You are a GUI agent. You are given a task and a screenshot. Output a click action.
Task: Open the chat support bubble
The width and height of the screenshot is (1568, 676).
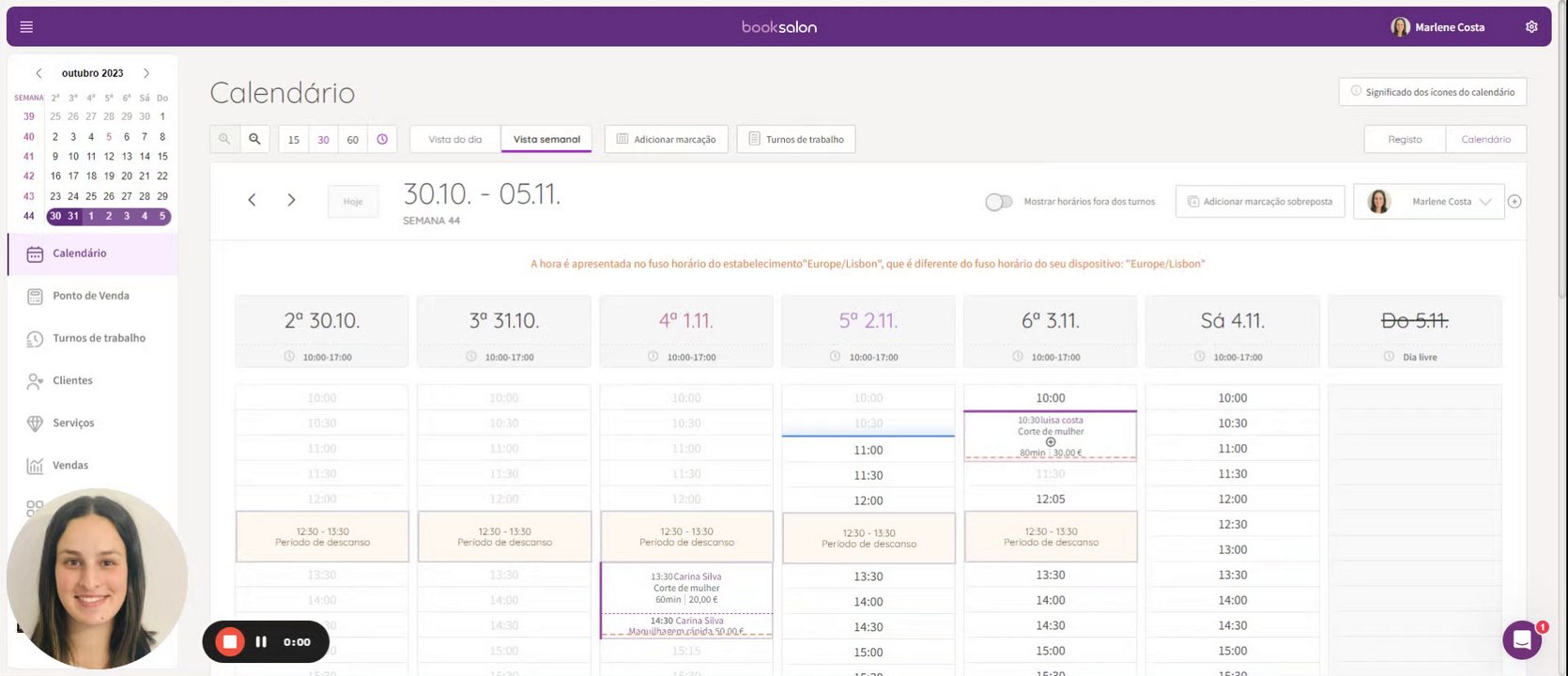point(1521,640)
